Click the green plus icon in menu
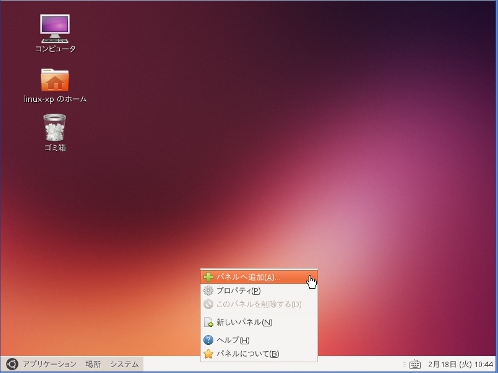This screenshot has height=373, width=498. 208,277
